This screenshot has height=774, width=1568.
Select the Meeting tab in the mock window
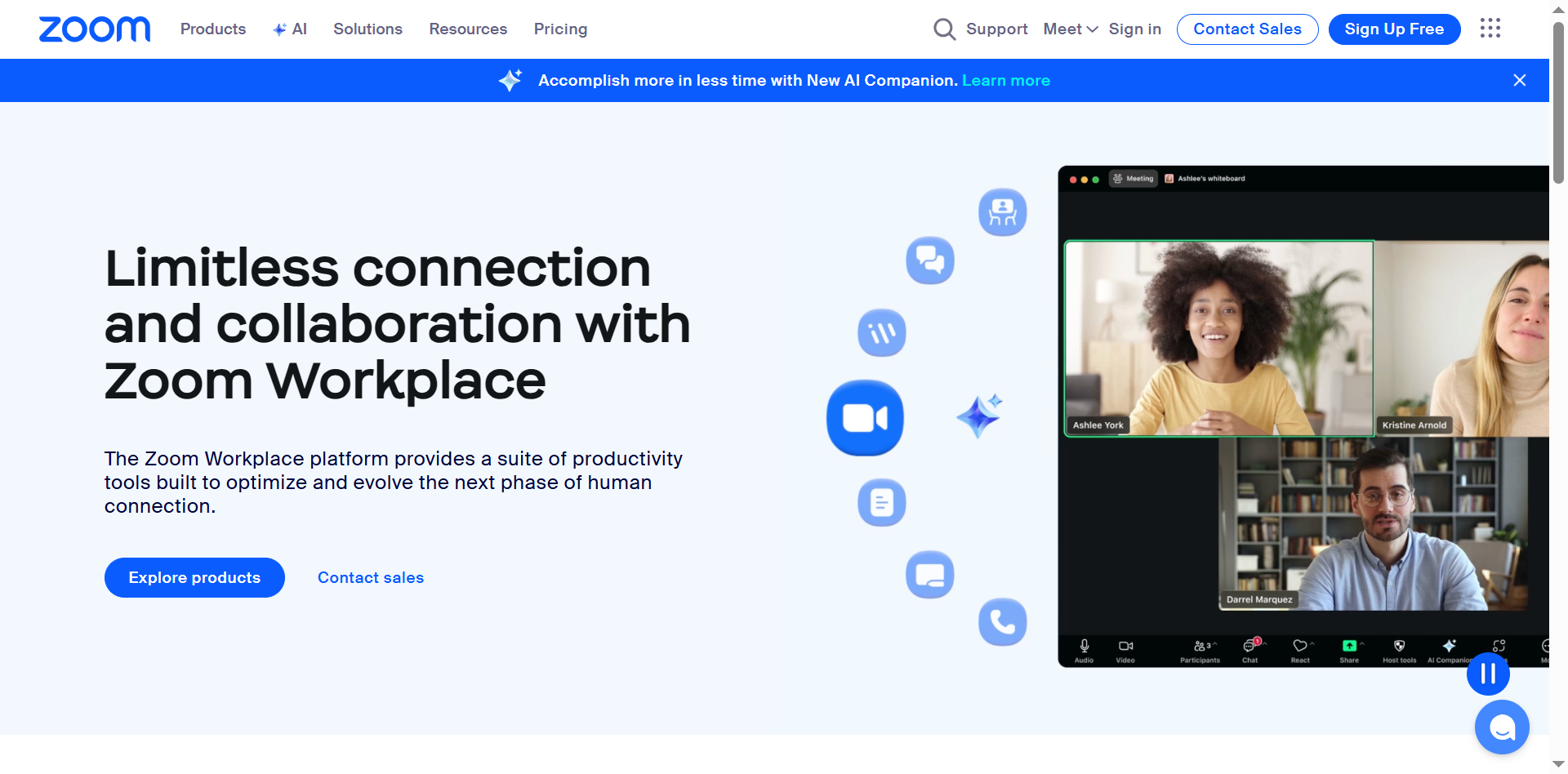pos(1134,179)
